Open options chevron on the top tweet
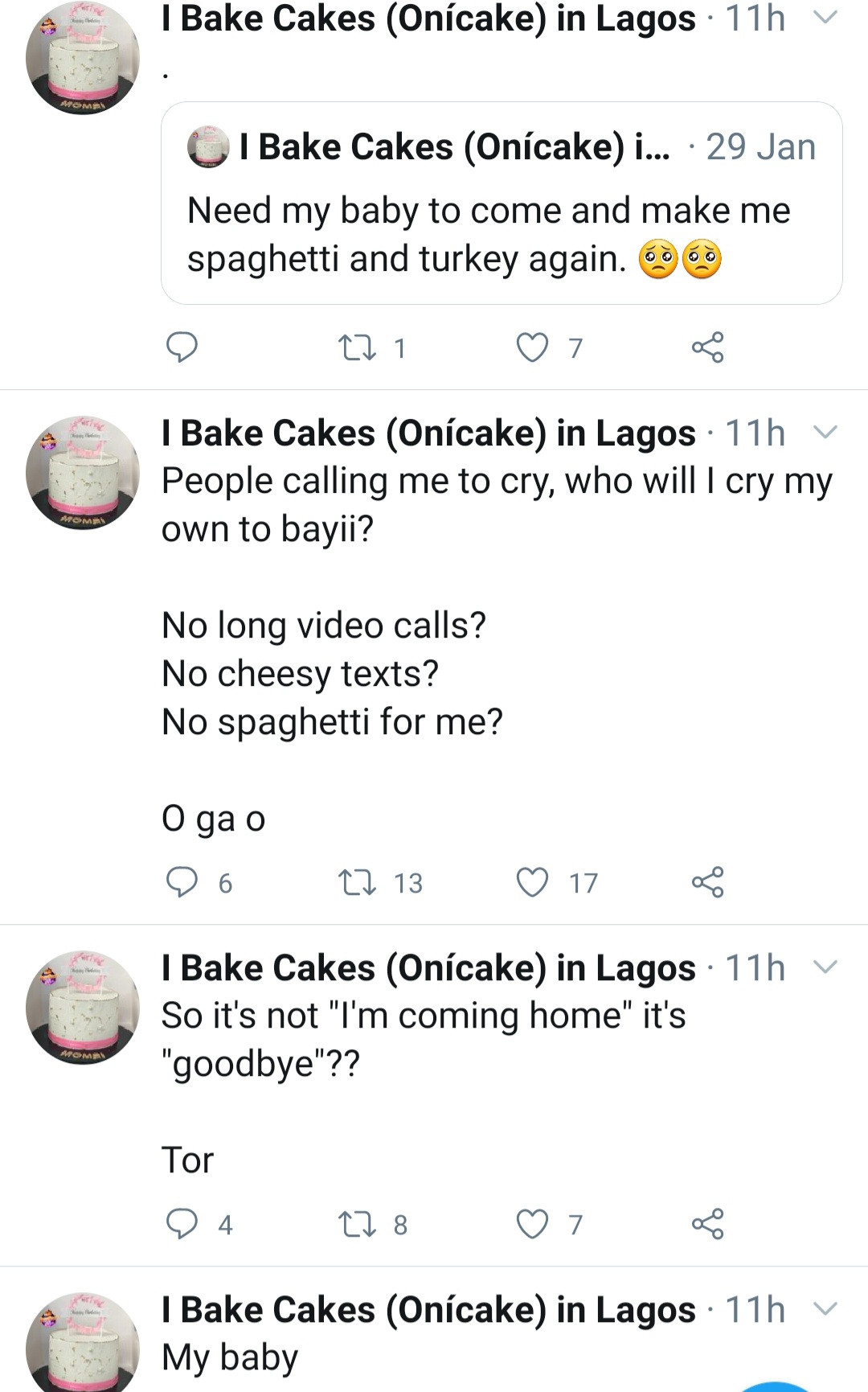Screen dimensions: 868x1392 825,18
